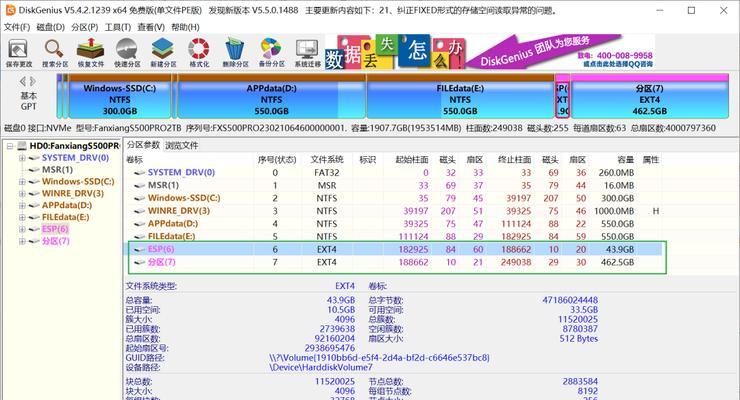
Task: Select Windows-SSD(C:) row in partition table
Action: [394, 198]
